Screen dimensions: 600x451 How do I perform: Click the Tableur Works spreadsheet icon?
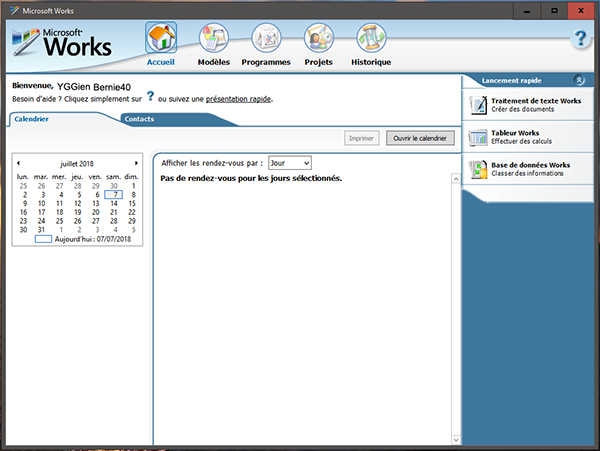[x=478, y=137]
